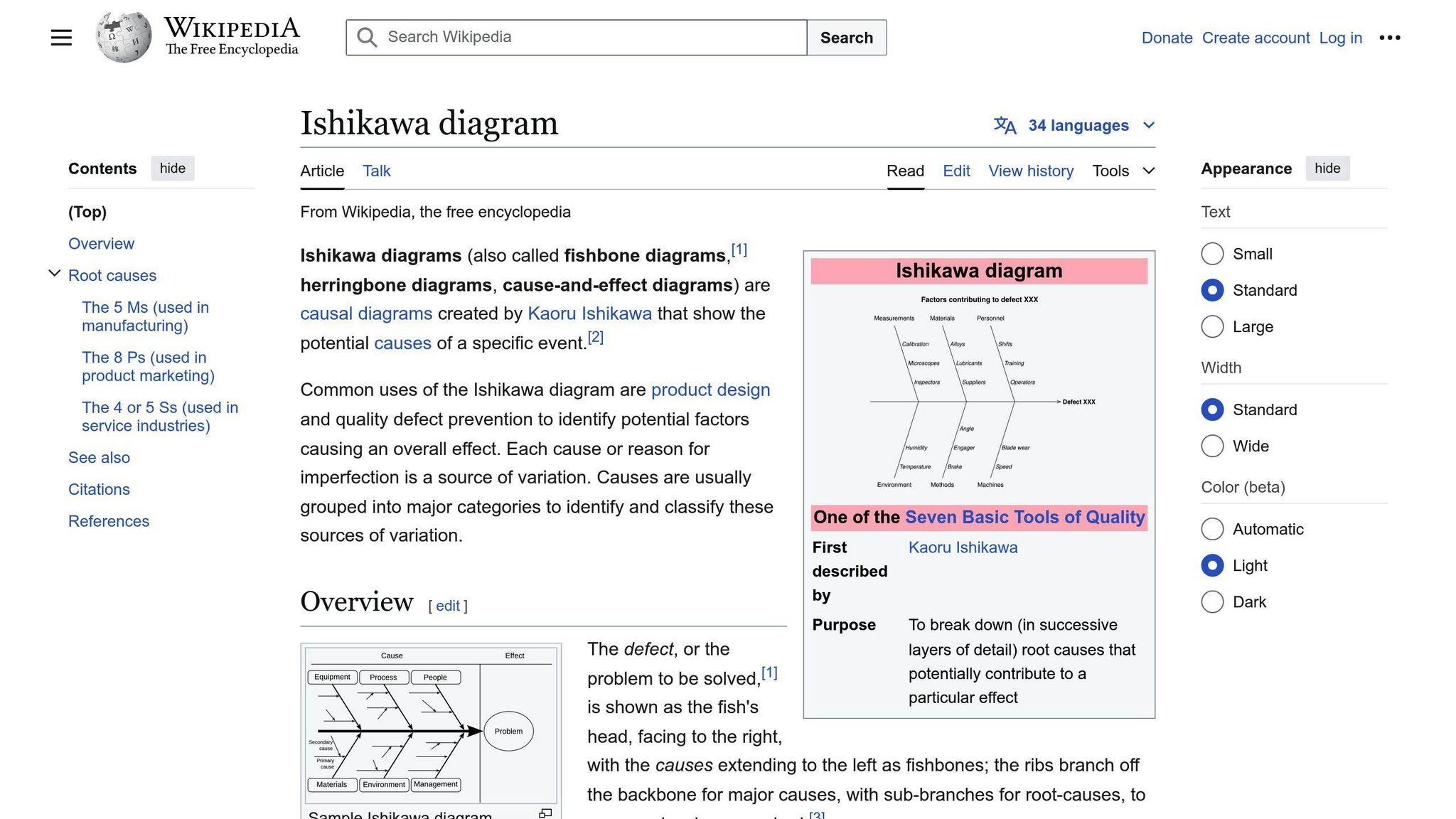Click the Search button

pyautogui.click(x=847, y=38)
